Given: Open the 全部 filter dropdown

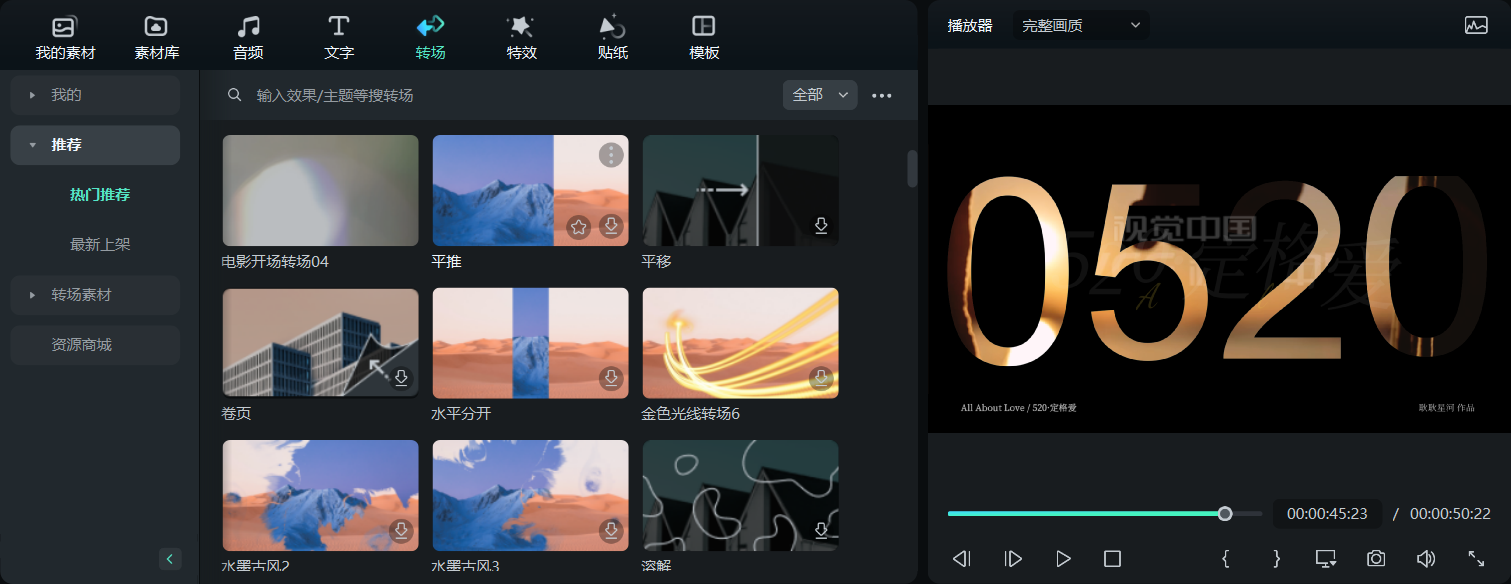Looking at the screenshot, I should pyautogui.click(x=820, y=95).
